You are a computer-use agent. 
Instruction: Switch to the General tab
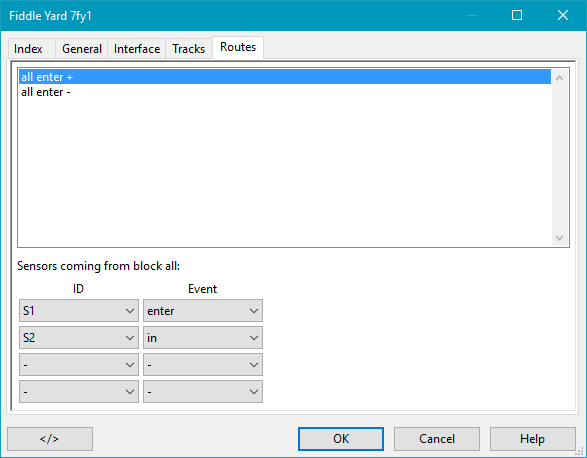point(82,49)
